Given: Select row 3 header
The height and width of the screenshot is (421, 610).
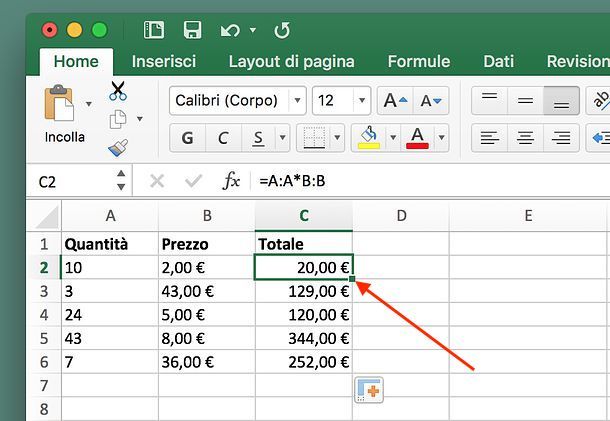Looking at the screenshot, I should click(44, 291).
